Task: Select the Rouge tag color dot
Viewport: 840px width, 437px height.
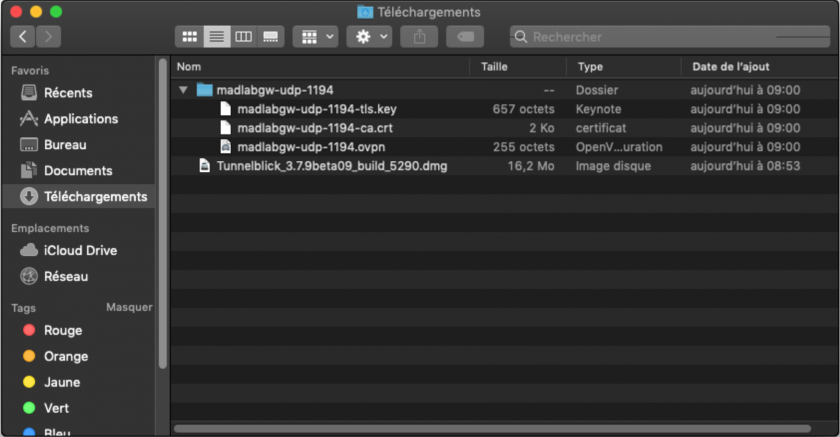Action: 29,330
